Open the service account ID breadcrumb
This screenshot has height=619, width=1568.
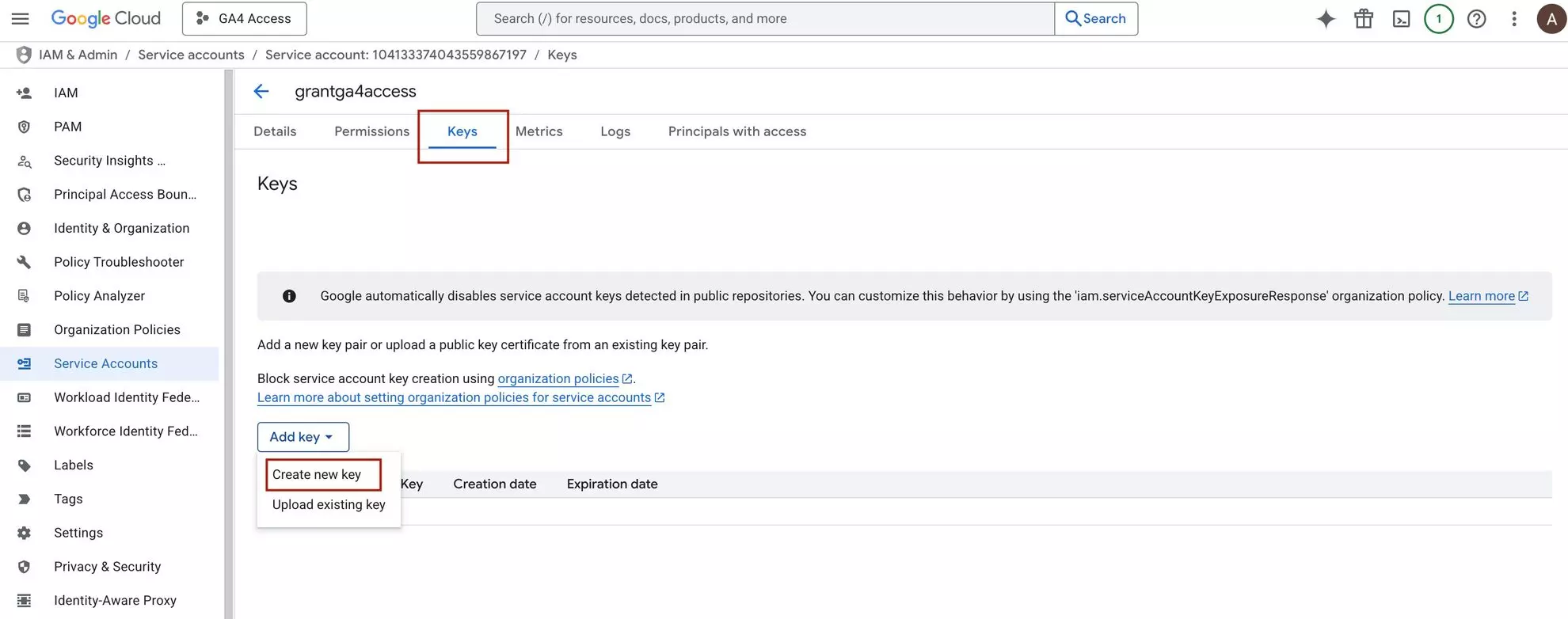[x=395, y=55]
